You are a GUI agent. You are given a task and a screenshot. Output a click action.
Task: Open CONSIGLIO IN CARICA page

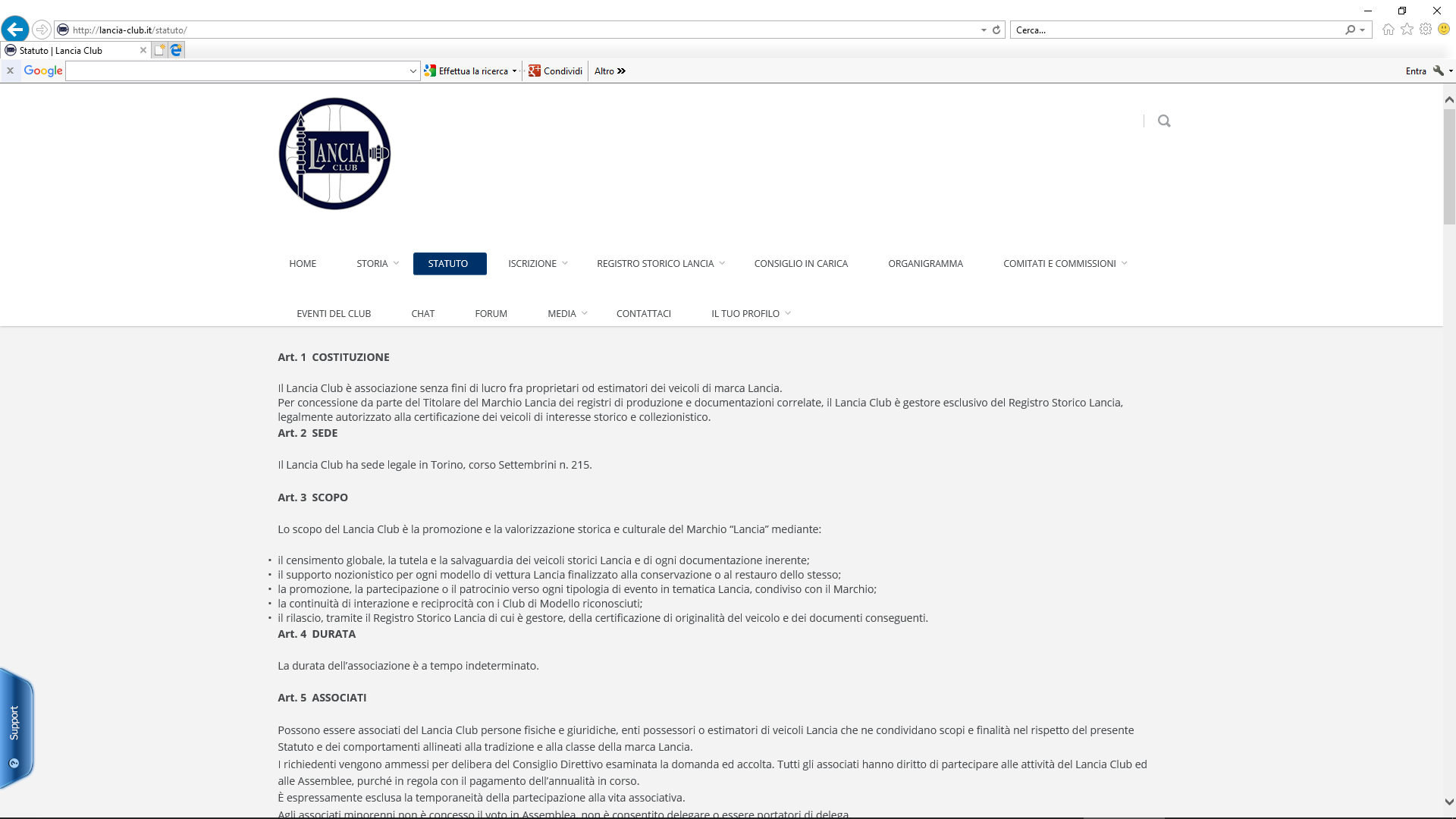[801, 263]
